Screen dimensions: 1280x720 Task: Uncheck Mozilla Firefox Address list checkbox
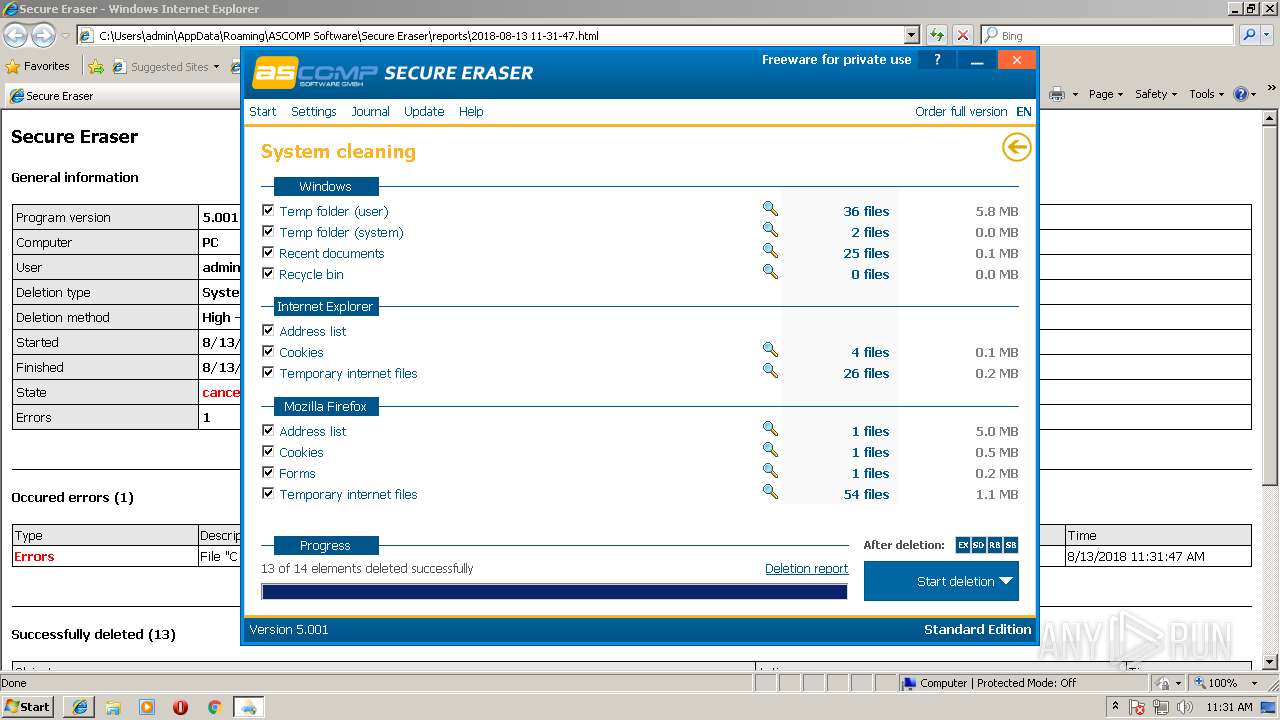tap(268, 431)
